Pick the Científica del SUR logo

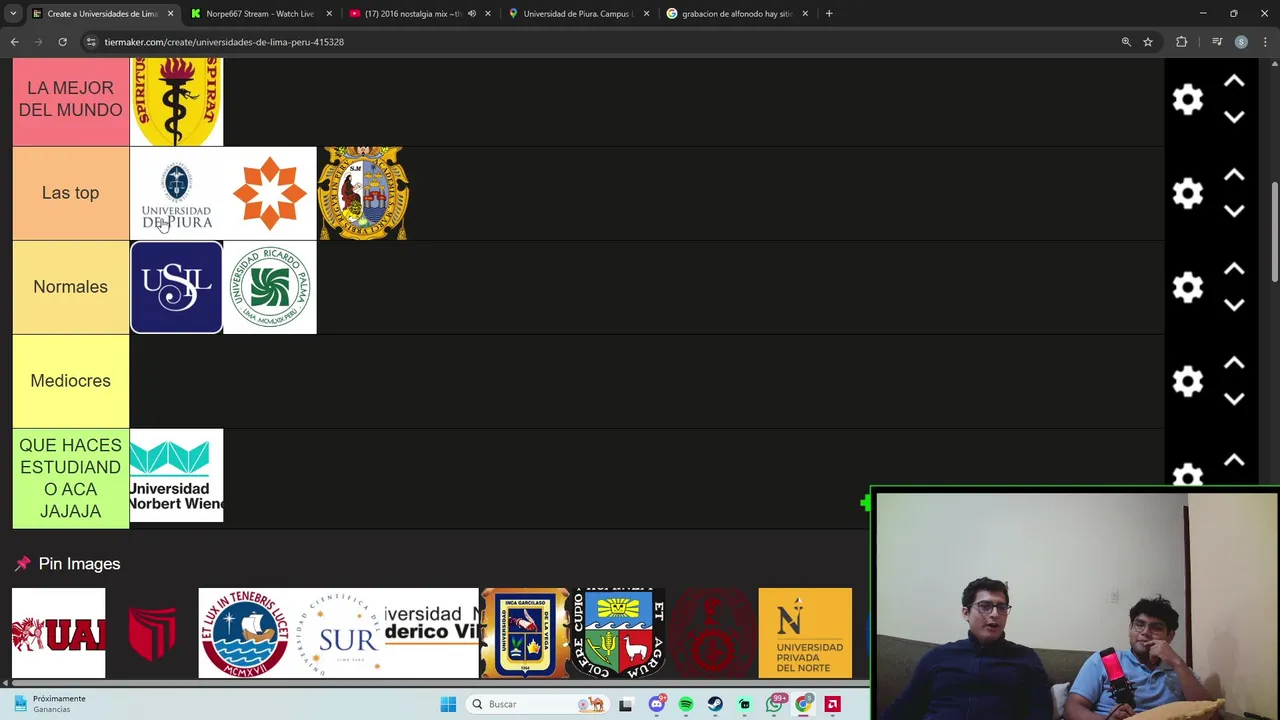point(338,633)
